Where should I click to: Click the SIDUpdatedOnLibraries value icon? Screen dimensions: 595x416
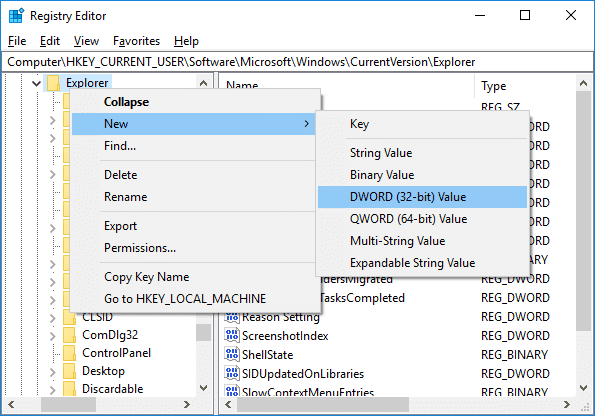[x=232, y=373]
